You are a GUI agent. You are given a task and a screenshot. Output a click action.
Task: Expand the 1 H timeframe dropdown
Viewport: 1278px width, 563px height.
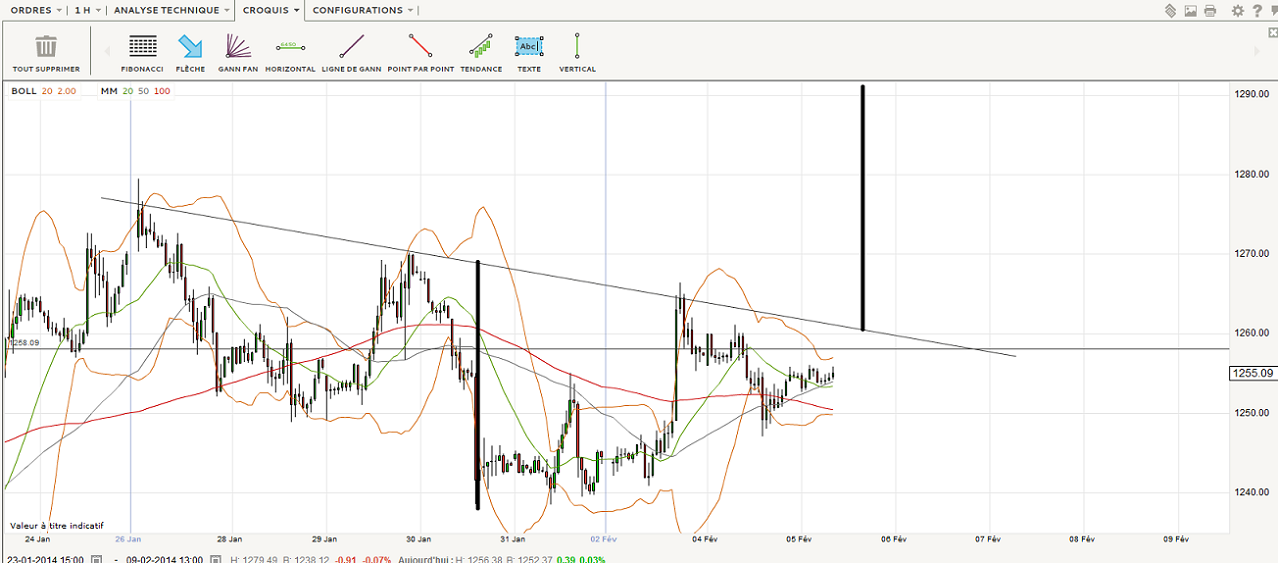tap(88, 10)
